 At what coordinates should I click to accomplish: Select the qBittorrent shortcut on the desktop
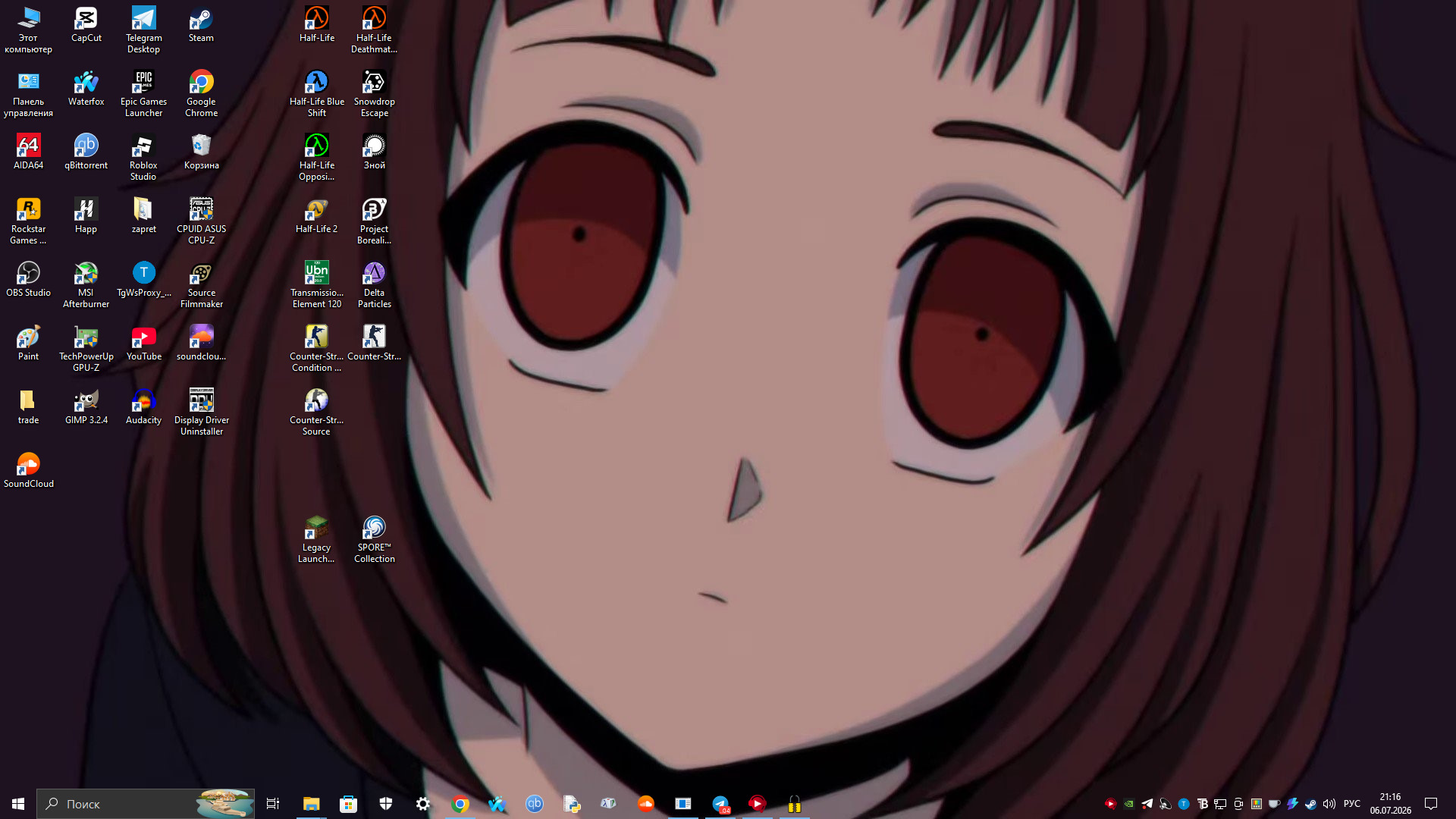86,152
